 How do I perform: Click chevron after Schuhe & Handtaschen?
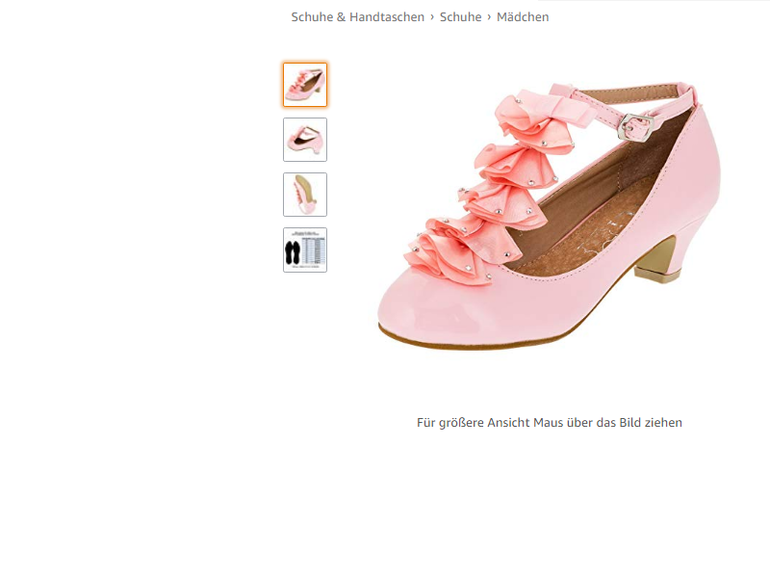[432, 17]
